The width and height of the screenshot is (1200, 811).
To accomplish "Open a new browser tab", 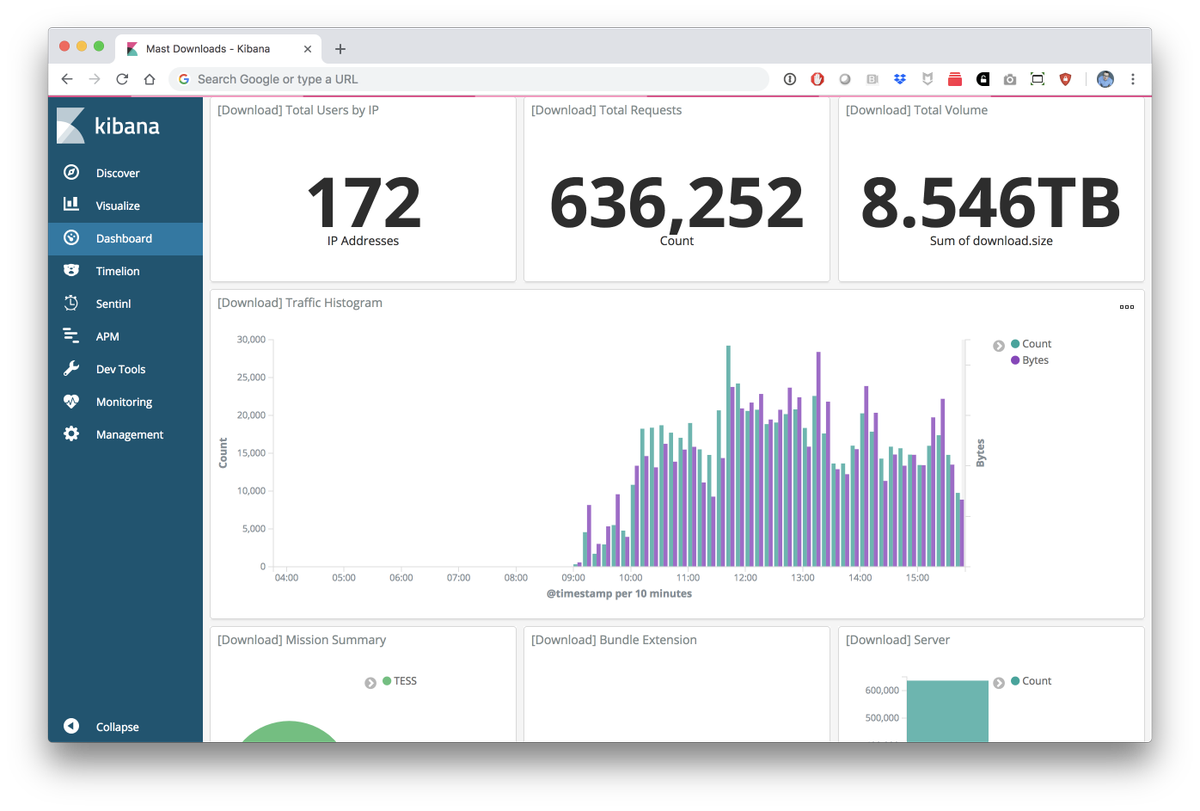I will point(340,49).
